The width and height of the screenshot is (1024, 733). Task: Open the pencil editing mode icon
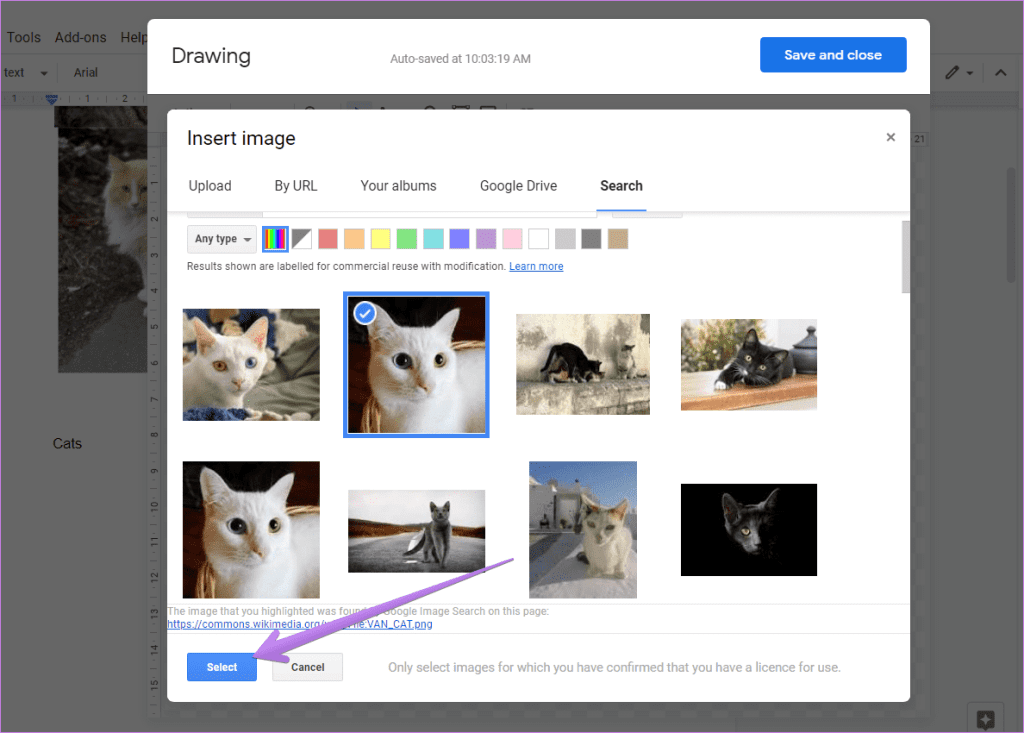pos(953,73)
